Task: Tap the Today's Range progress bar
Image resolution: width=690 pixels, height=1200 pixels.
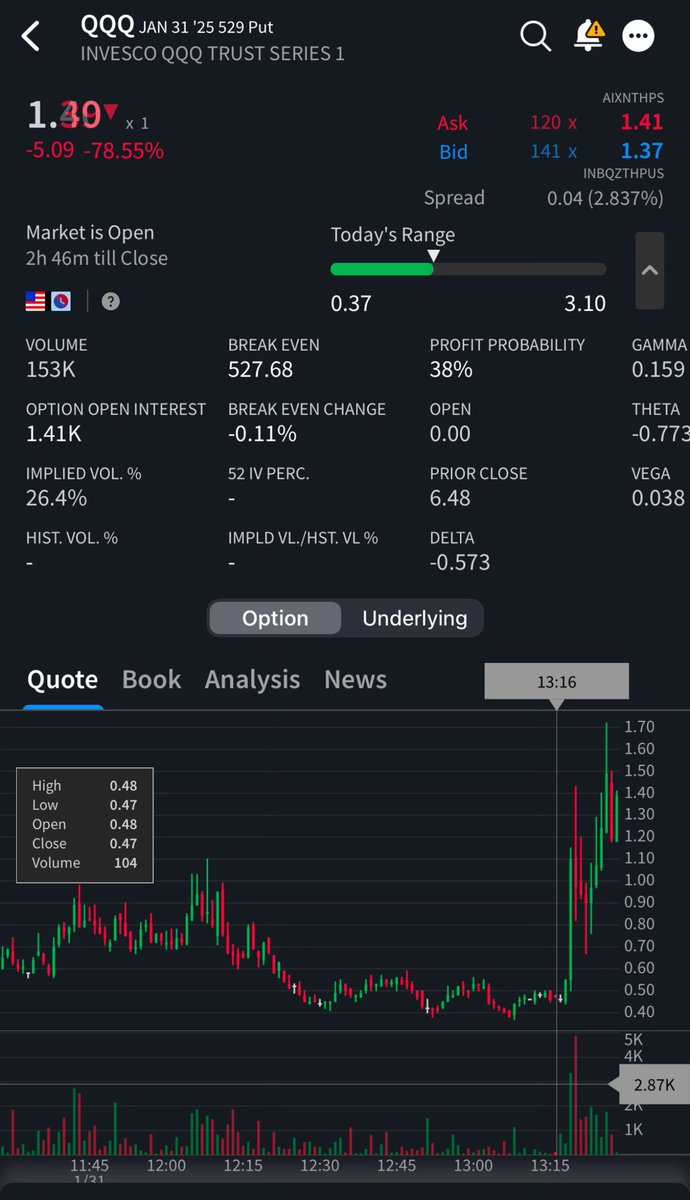Action: [x=468, y=269]
